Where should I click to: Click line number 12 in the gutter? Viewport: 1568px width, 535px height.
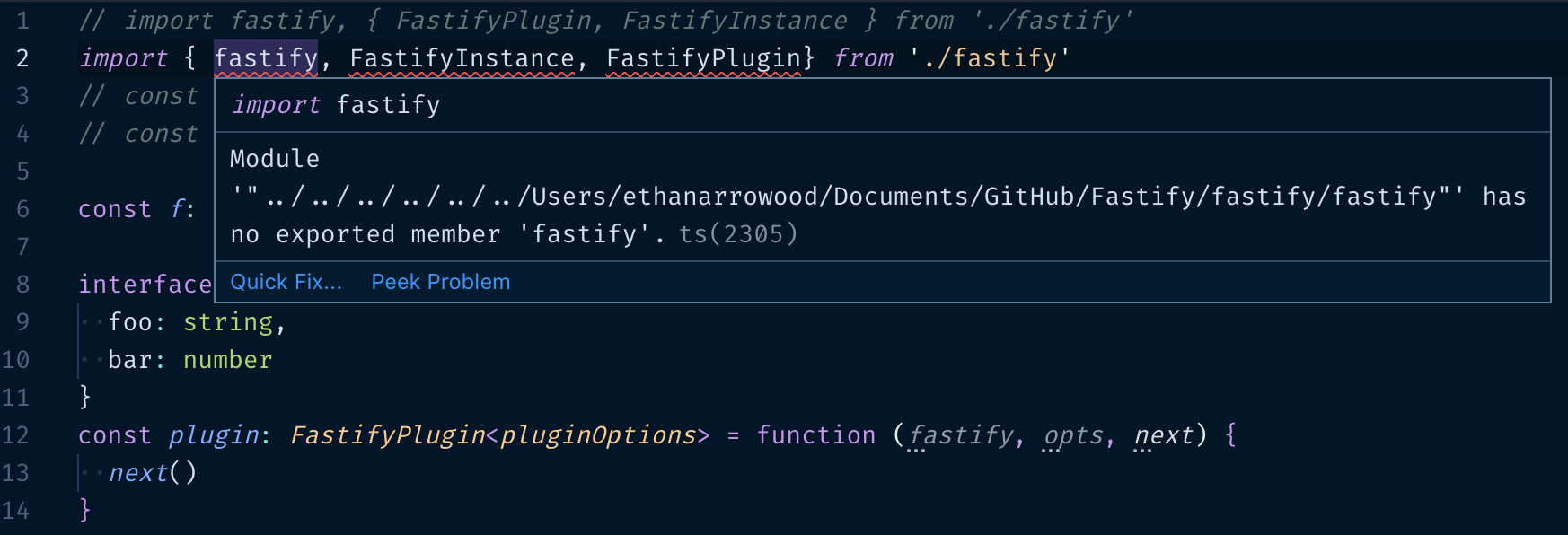click(15, 435)
